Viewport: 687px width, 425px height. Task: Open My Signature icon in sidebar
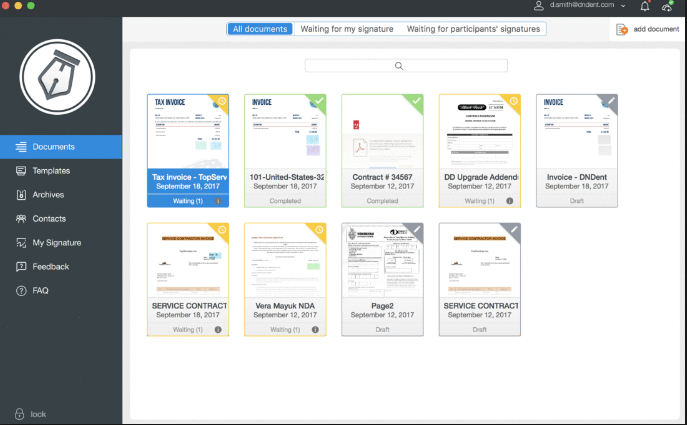pyautogui.click(x=21, y=243)
